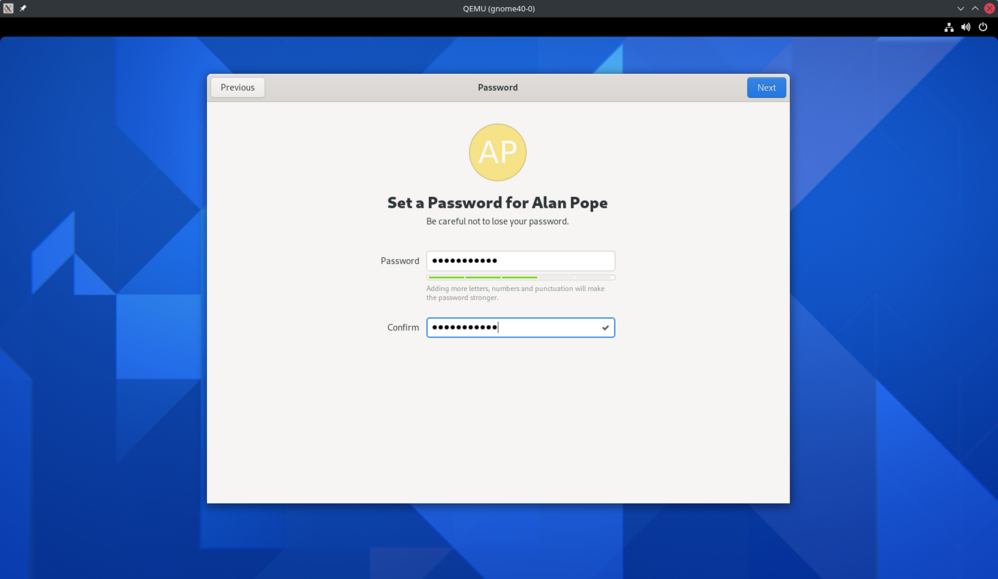This screenshot has width=998, height=579.
Task: Maximize QEMU window with up chevron
Action: click(x=975, y=8)
